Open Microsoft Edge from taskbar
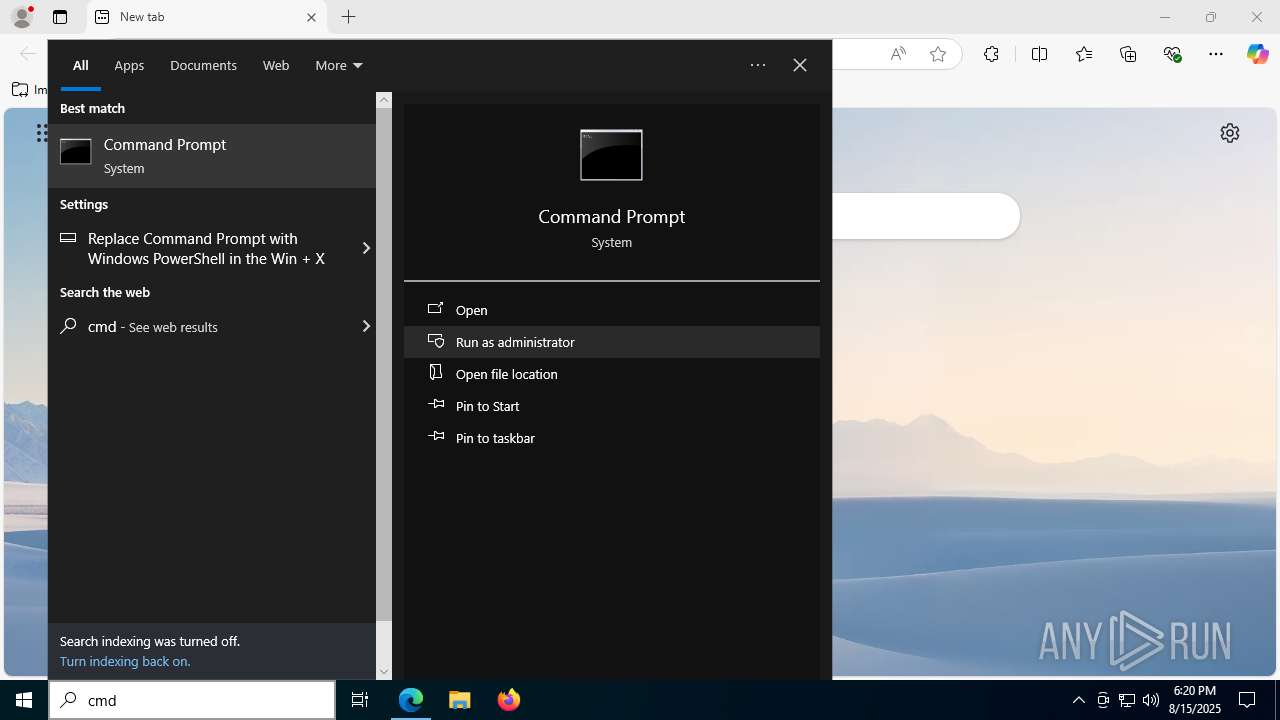Screen dimensions: 1280x720 [411, 700]
